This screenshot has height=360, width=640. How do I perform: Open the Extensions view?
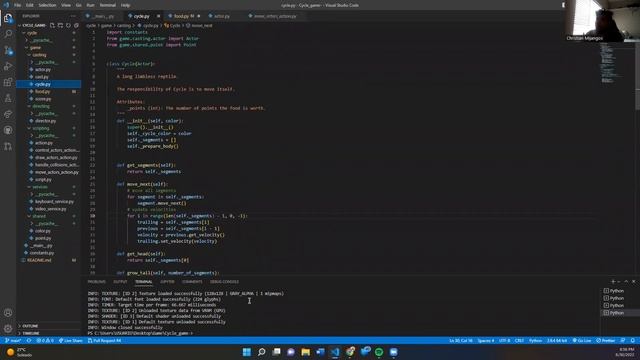(8, 82)
